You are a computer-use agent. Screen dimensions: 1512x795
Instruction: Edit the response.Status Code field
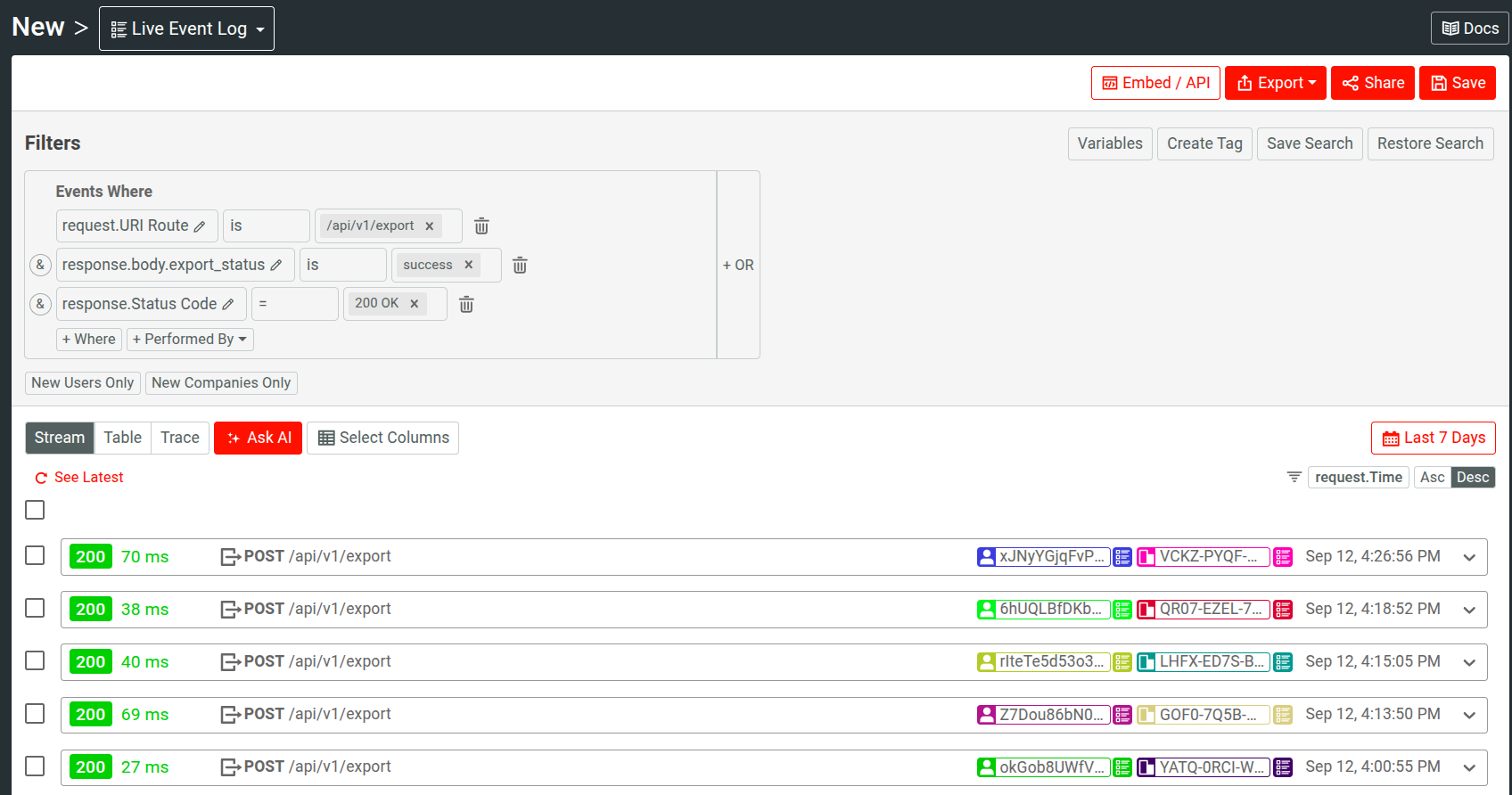(152, 304)
